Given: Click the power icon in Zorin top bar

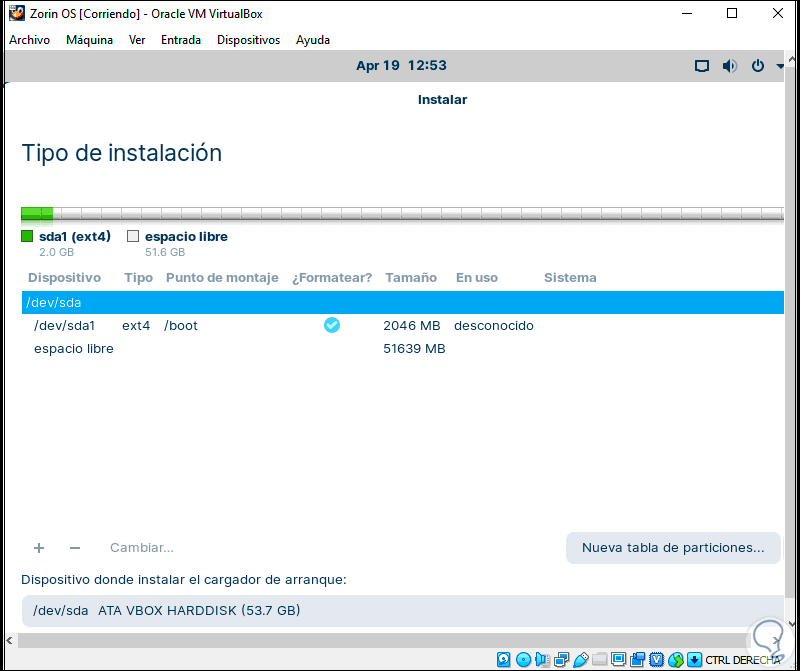Looking at the screenshot, I should pos(758,66).
